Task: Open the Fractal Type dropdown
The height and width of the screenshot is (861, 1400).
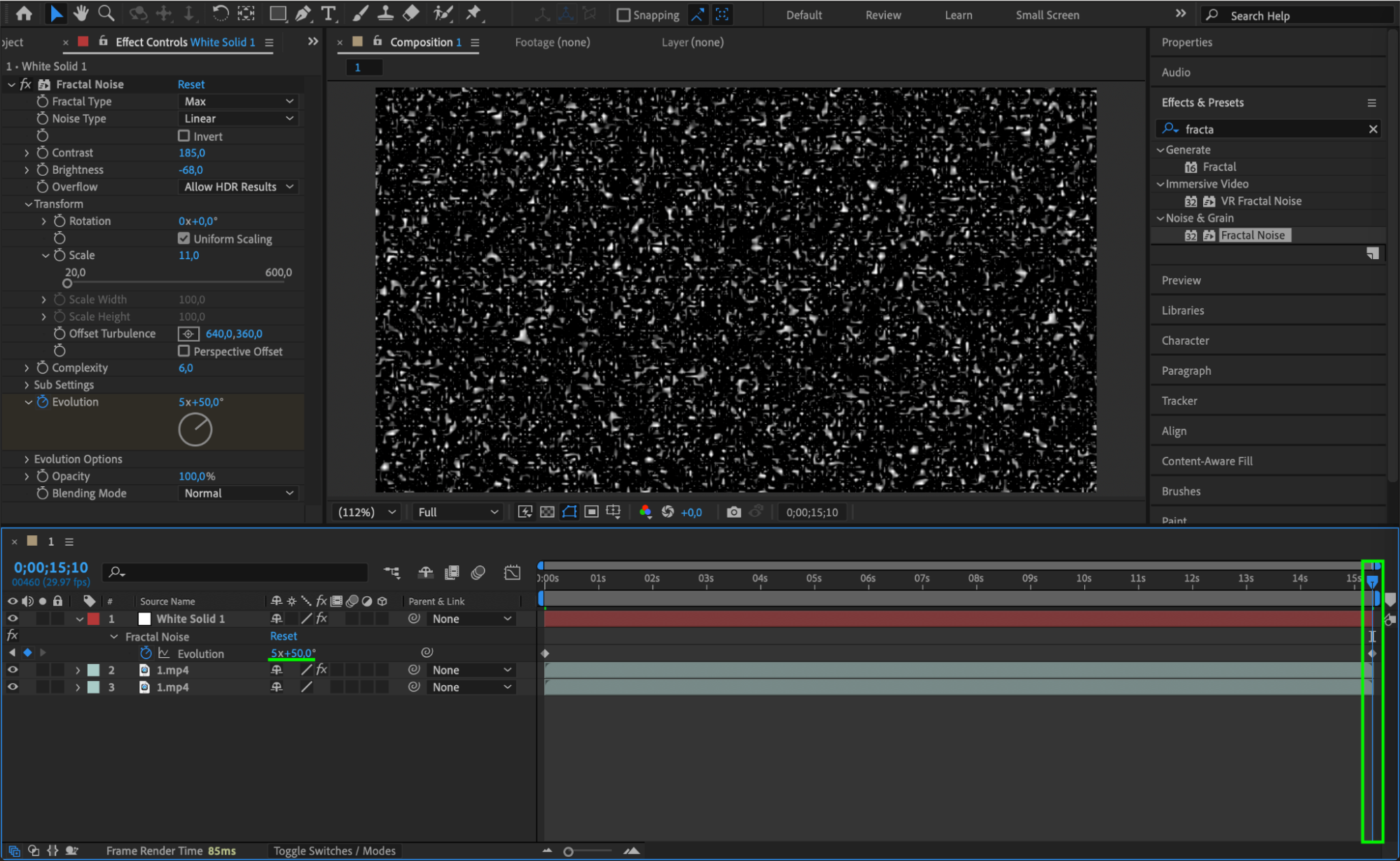Action: 239,102
